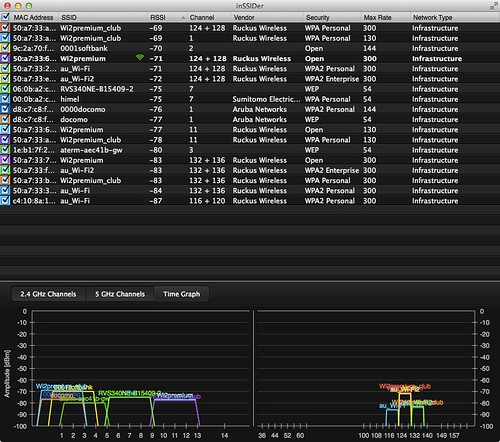This screenshot has width=500, height=442.
Task: Sort networks by Max Rate header
Action: pyautogui.click(x=377, y=17)
